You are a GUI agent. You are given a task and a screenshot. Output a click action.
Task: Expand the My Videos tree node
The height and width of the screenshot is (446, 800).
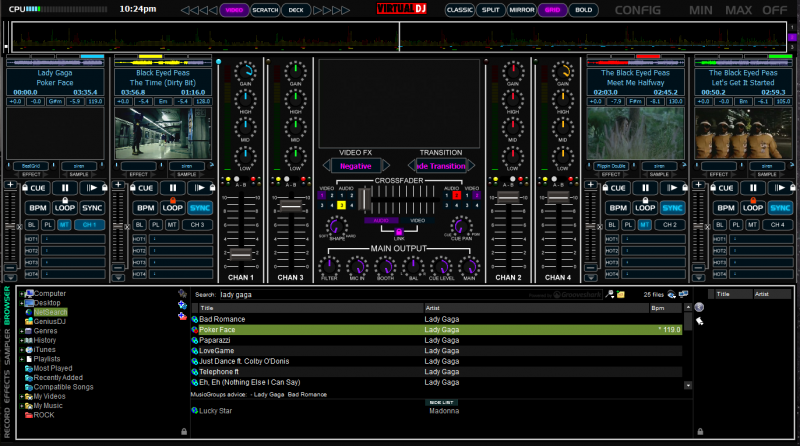click(21, 397)
